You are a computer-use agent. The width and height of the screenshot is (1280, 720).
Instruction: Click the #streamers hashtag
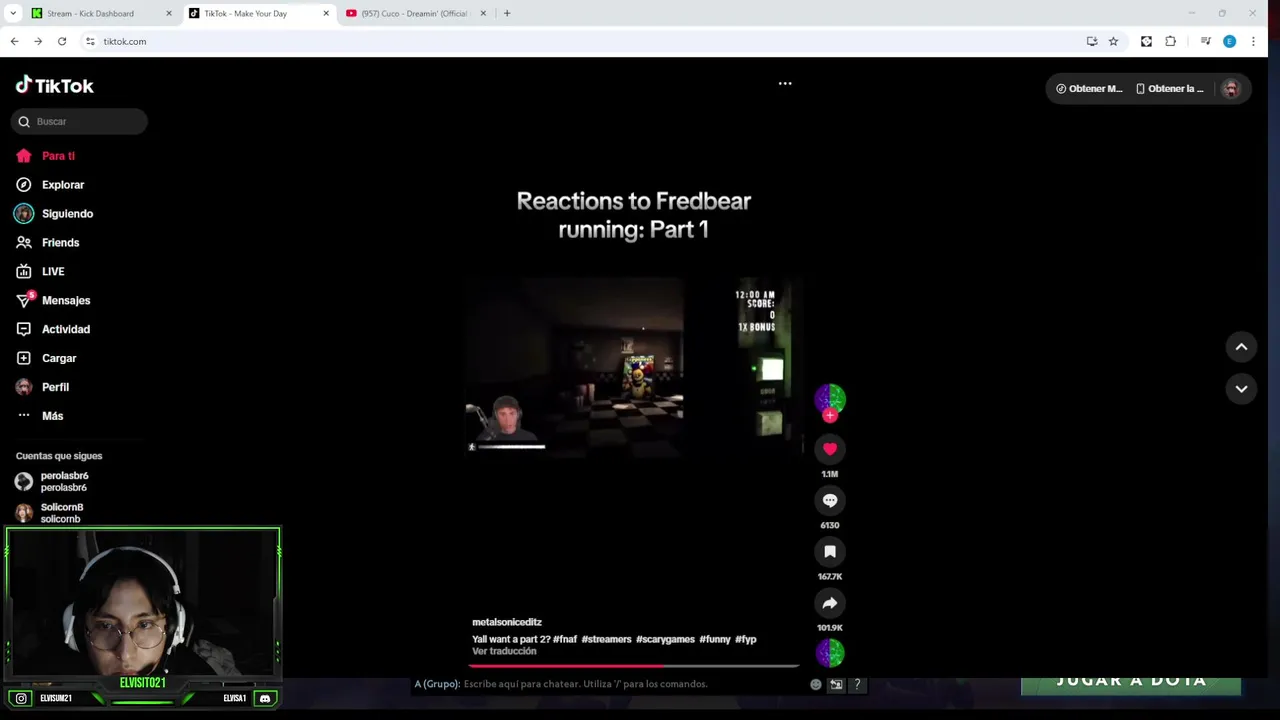(606, 639)
